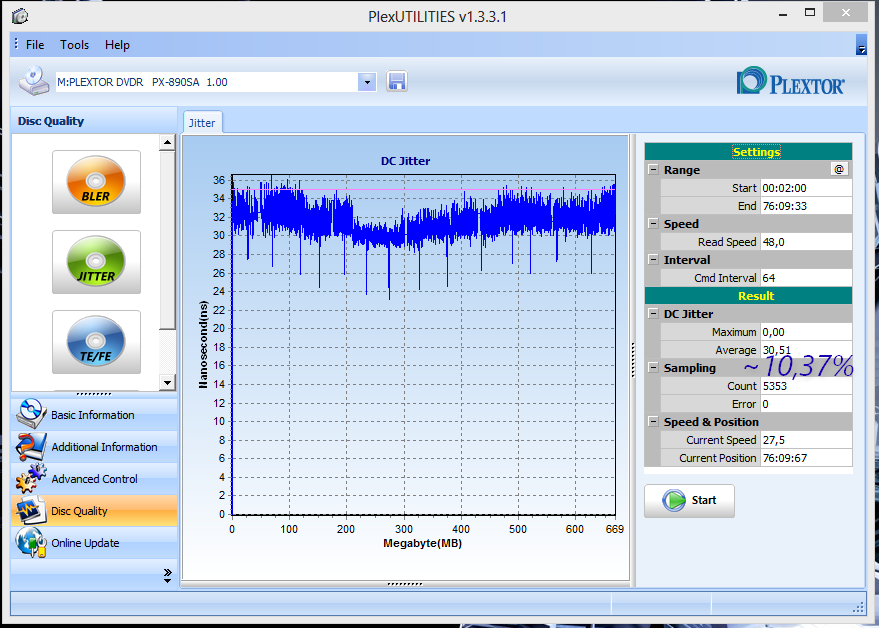The image size is (879, 628).
Task: Expand more sidebar buttons chevron
Action: 168,575
